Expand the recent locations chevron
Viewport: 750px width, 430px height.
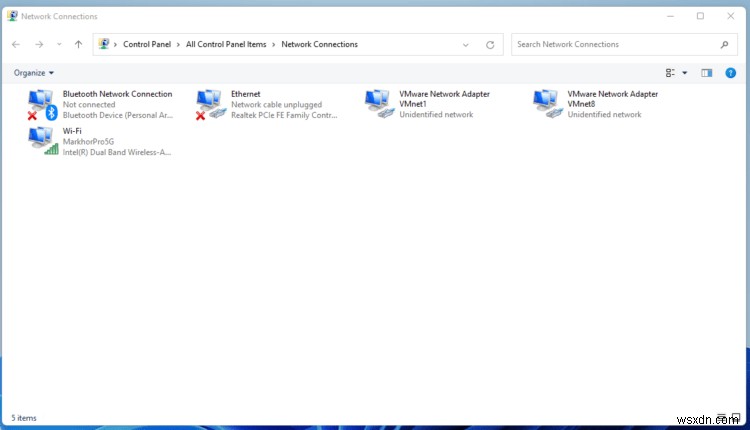tap(59, 45)
